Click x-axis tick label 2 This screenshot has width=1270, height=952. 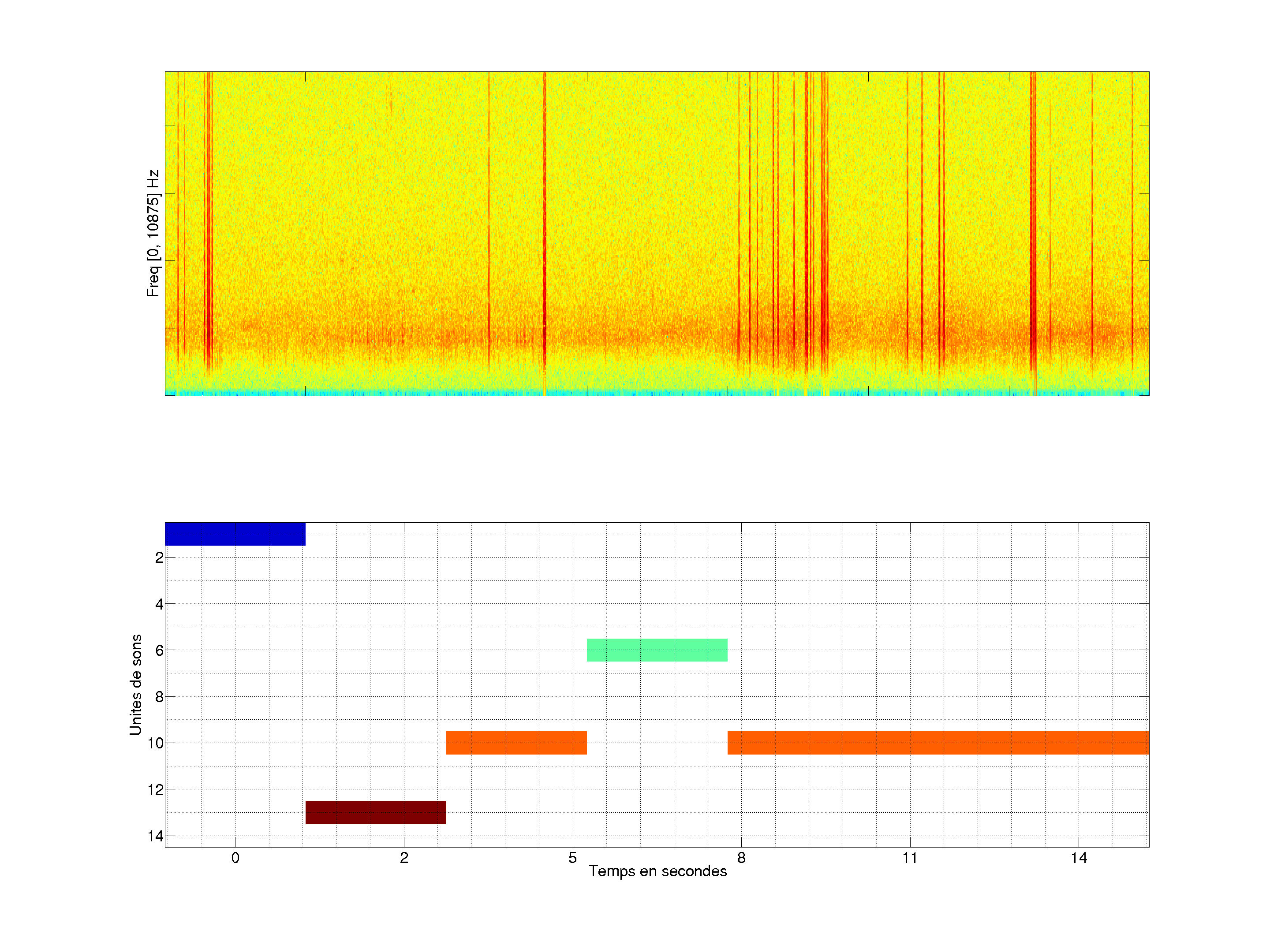pos(403,858)
